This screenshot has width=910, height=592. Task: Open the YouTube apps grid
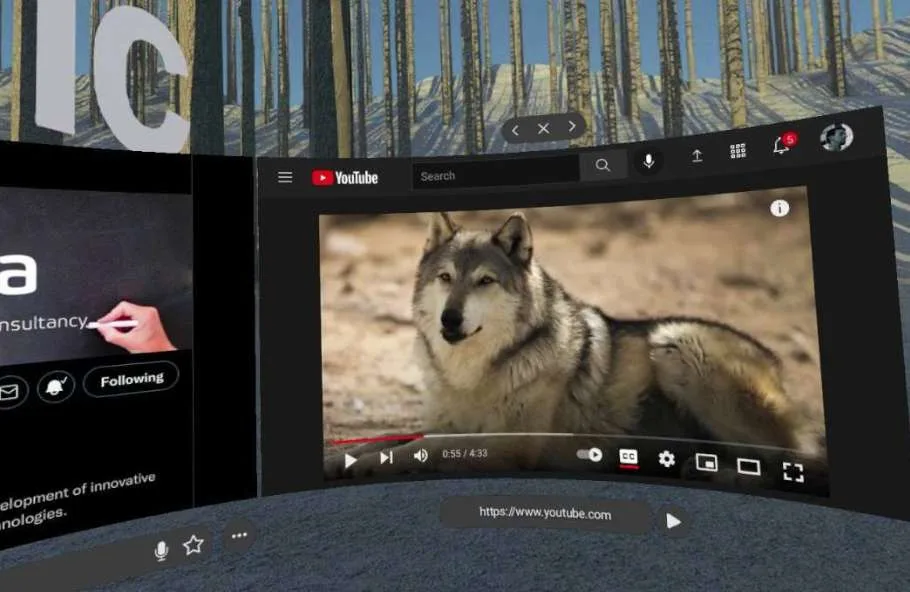pos(738,151)
